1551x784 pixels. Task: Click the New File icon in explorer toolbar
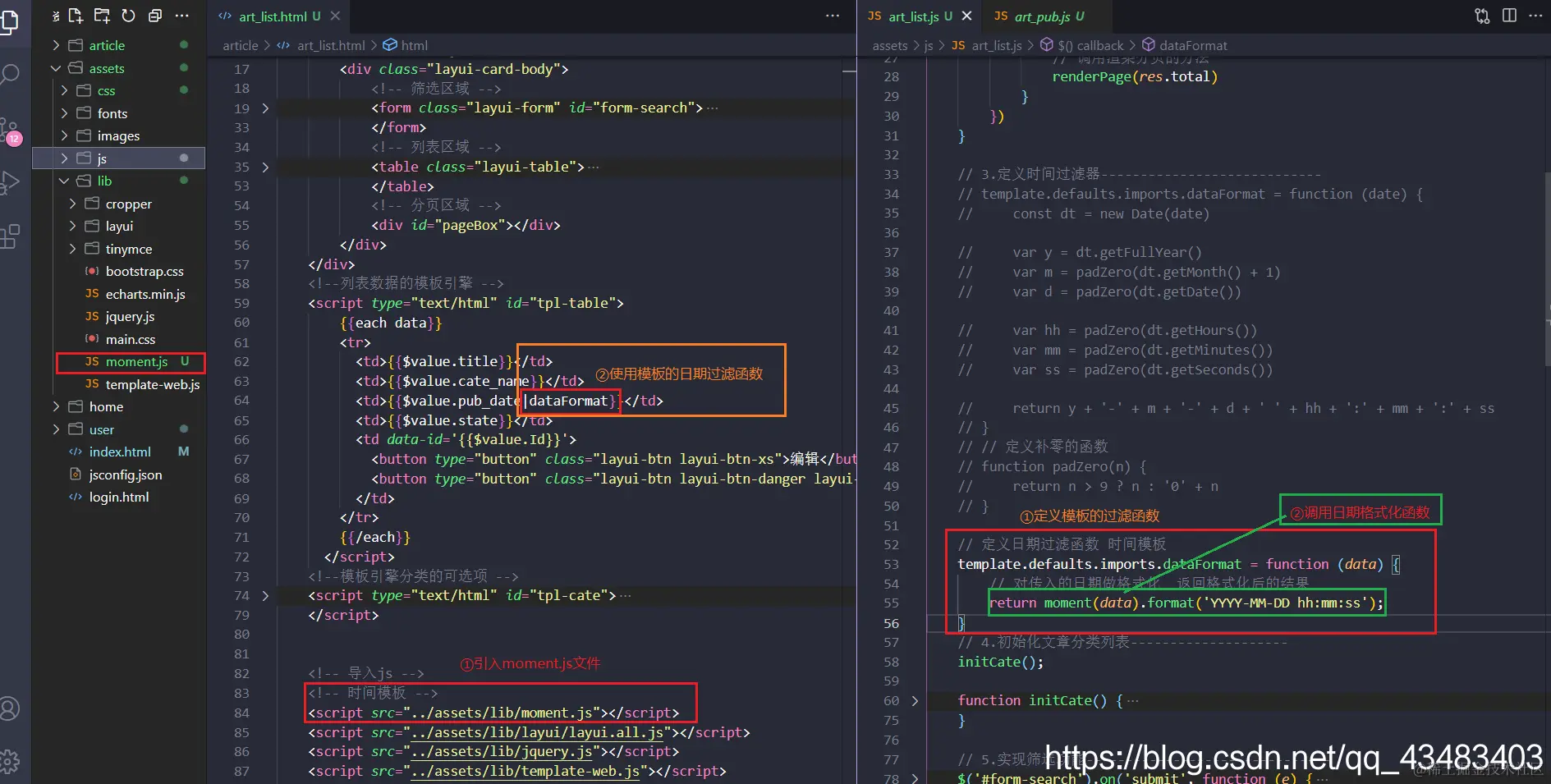pos(76,16)
